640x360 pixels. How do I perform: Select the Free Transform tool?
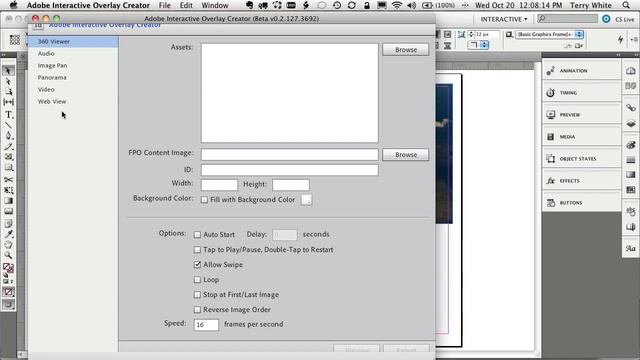pos(8,190)
